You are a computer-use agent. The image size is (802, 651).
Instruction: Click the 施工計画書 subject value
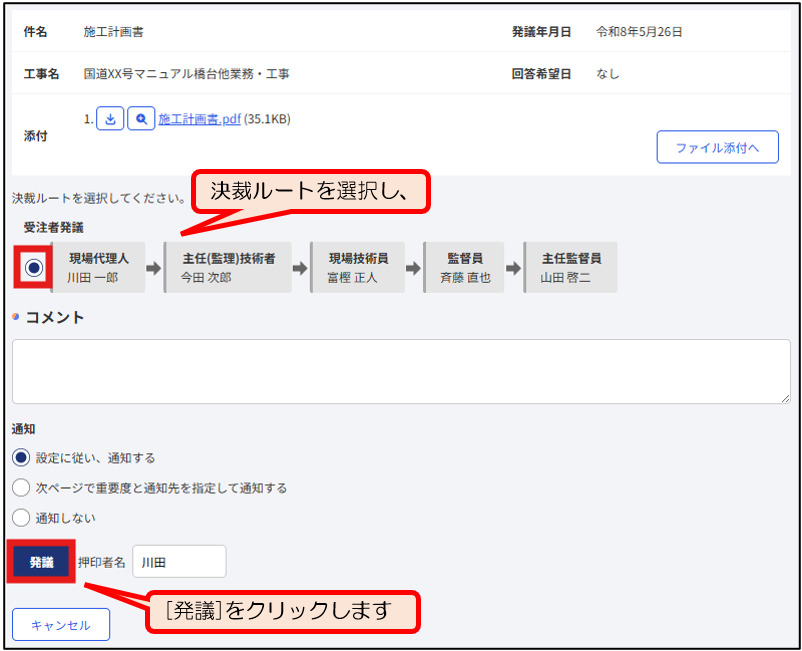[x=113, y=32]
